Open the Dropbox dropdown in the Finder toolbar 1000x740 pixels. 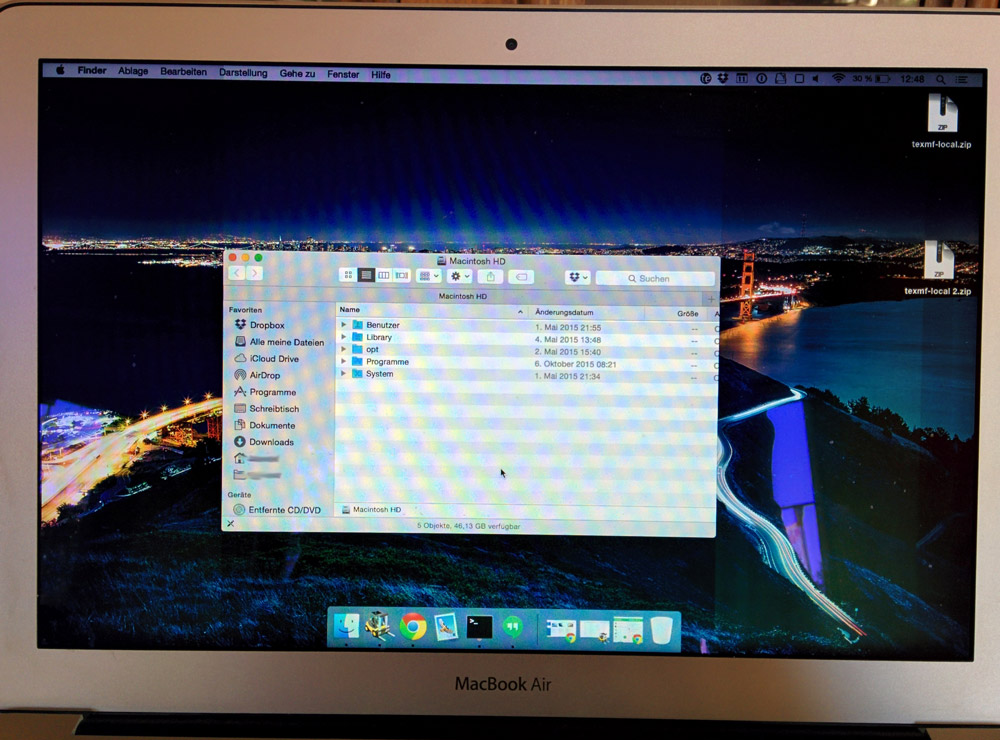coord(576,277)
